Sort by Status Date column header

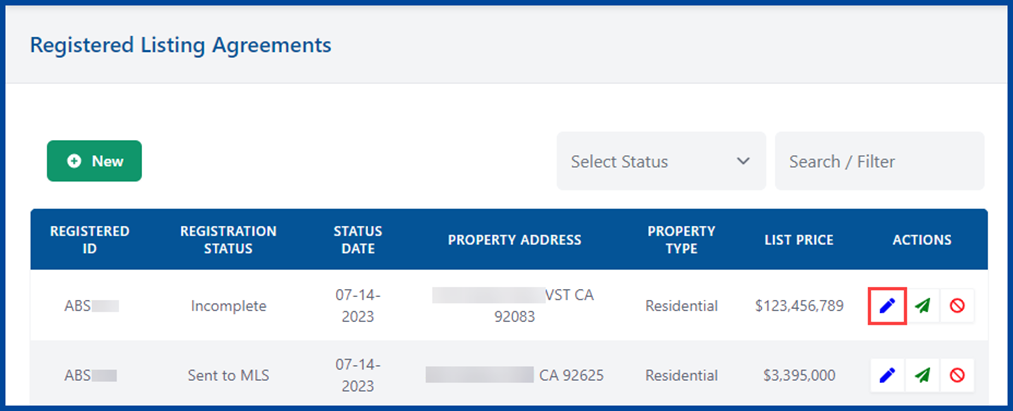tap(358, 239)
